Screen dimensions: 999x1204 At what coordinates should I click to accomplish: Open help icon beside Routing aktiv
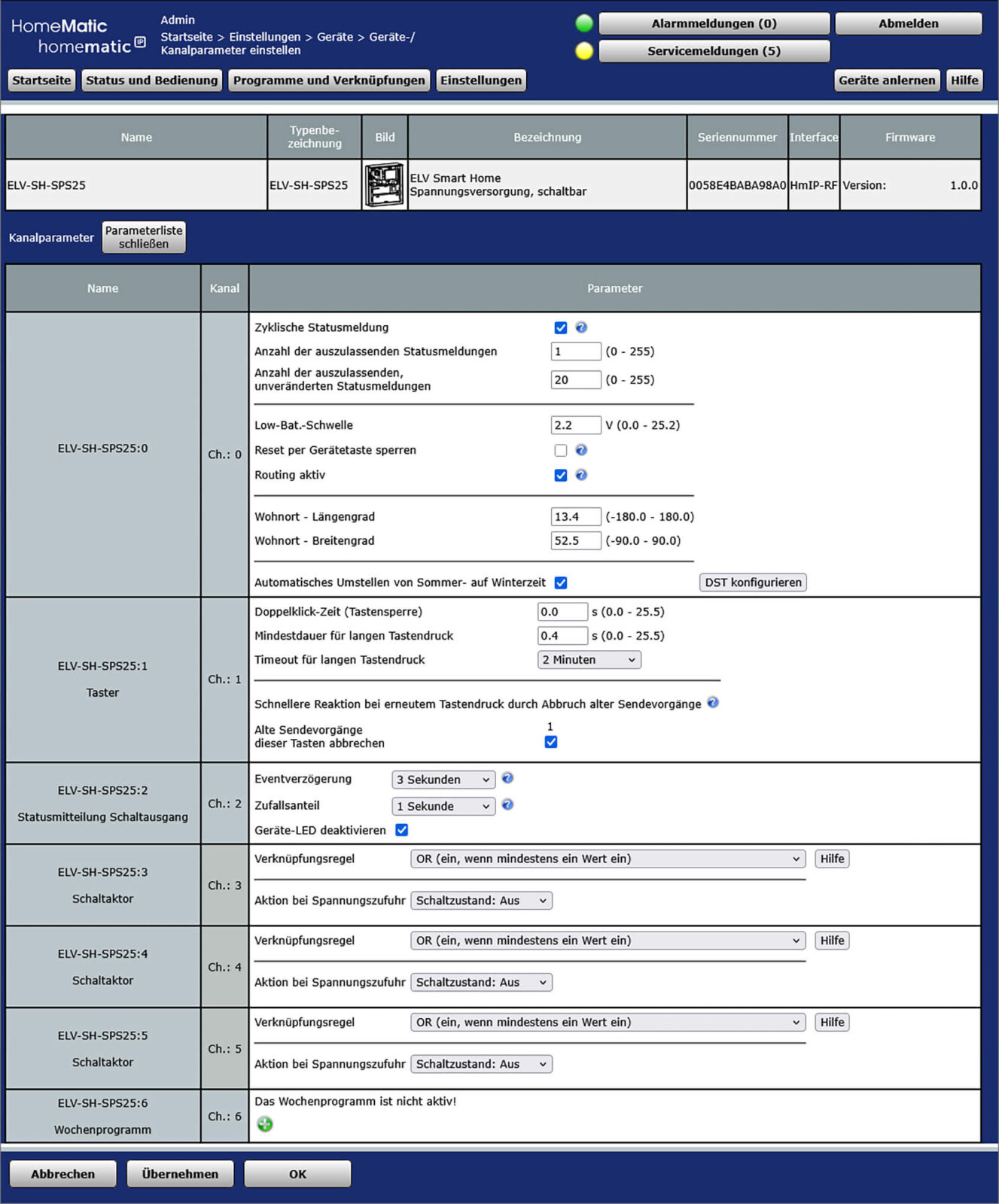[x=581, y=475]
